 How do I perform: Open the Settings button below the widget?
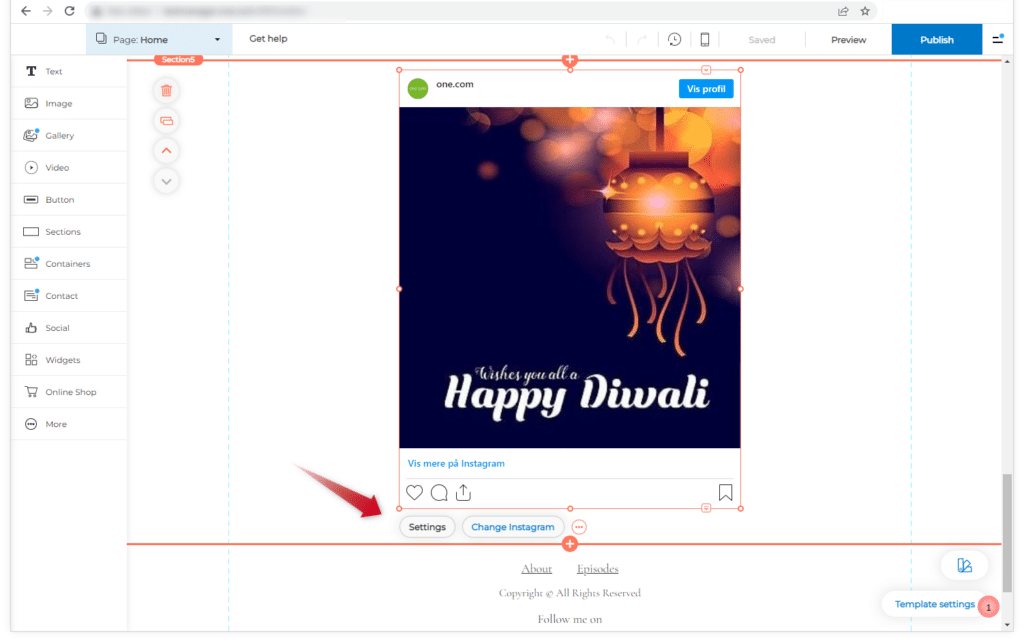[427, 527]
